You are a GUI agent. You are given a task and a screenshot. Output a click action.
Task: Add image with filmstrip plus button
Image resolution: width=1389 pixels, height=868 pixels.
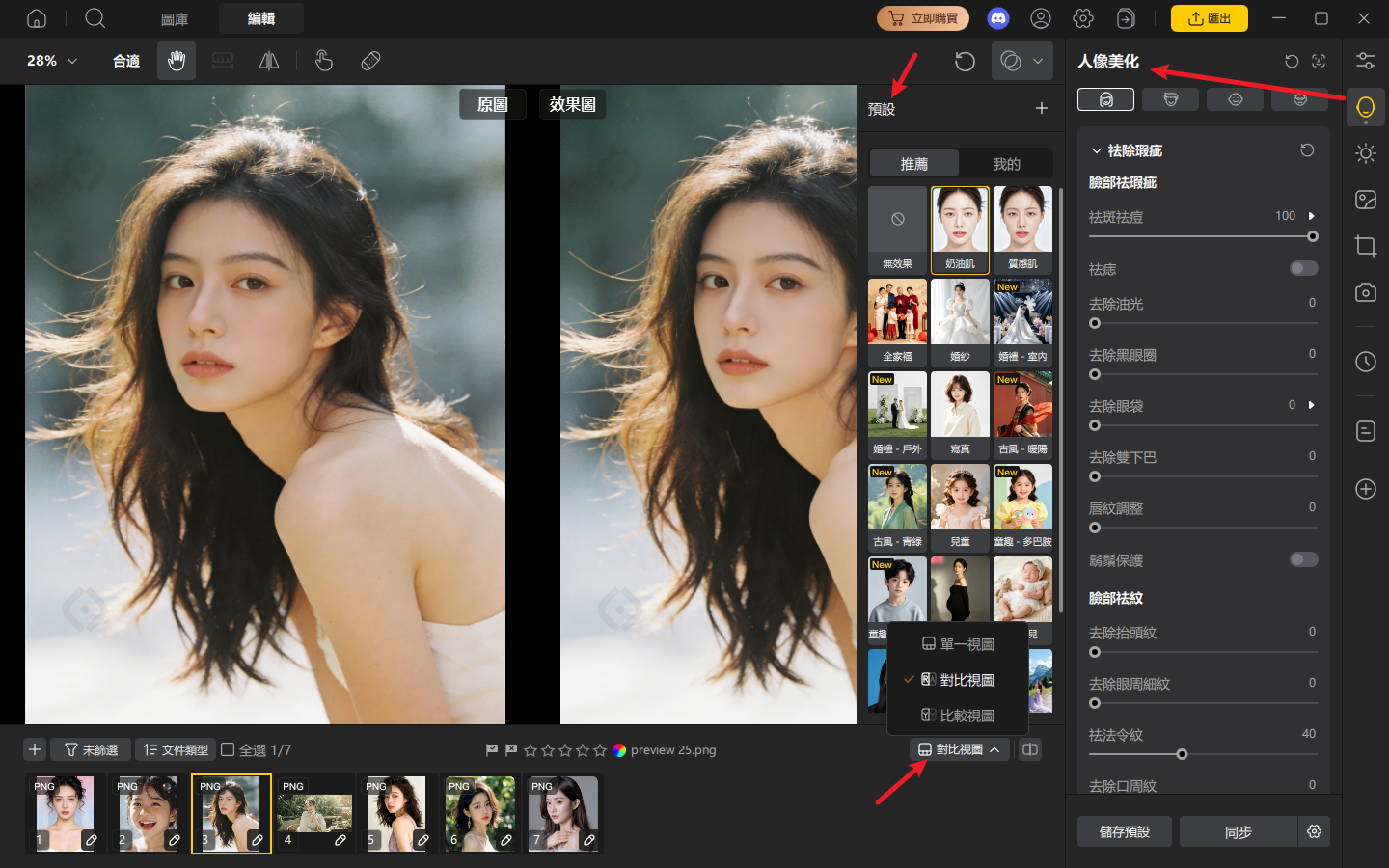pyautogui.click(x=35, y=749)
